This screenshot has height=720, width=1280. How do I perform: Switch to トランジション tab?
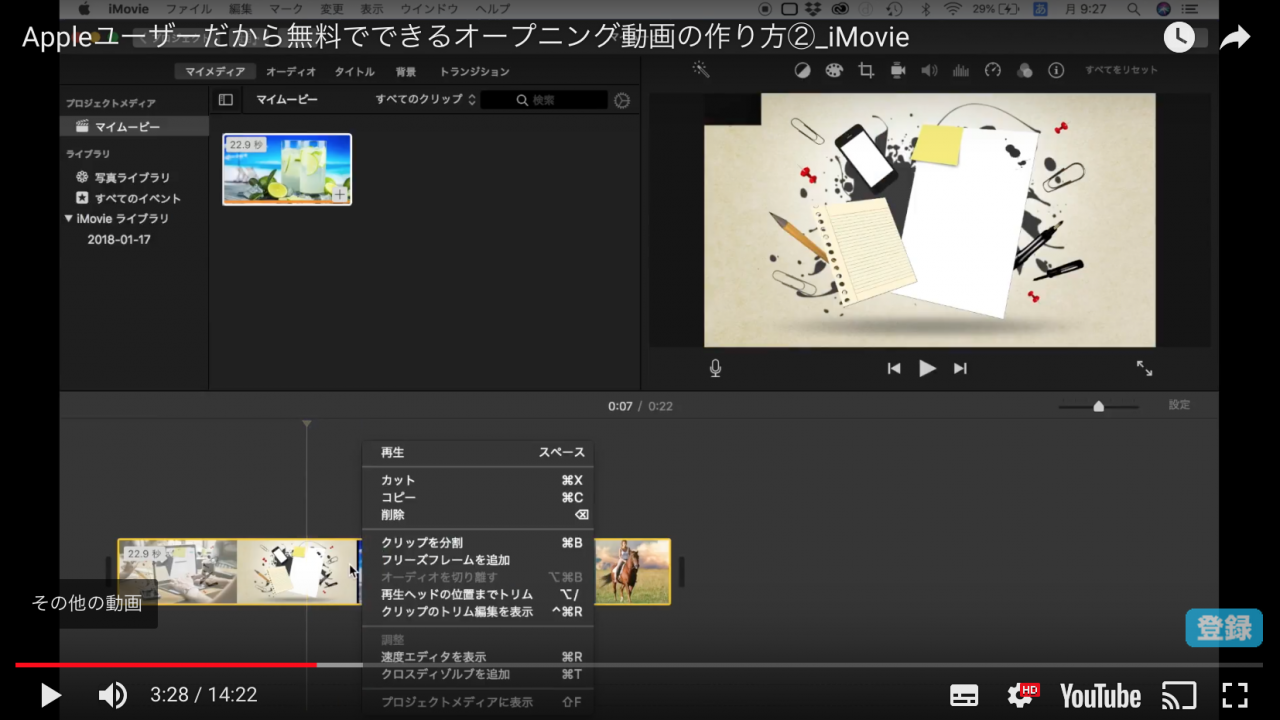(475, 72)
